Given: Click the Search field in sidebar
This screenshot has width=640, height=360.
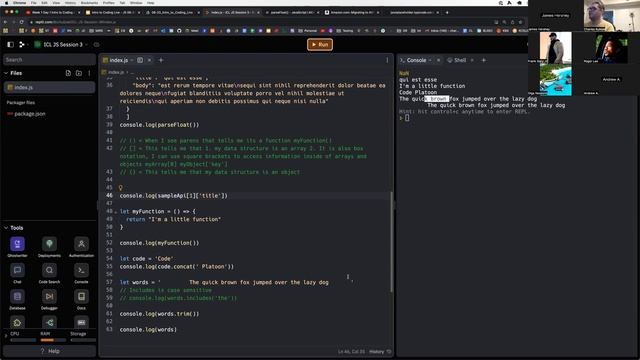Looking at the screenshot, I should tap(49, 60).
